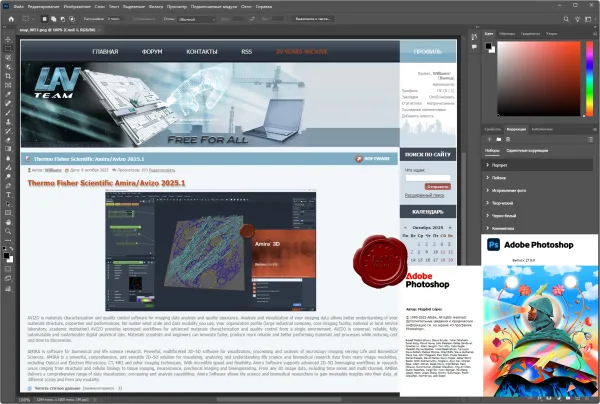The height and width of the screenshot is (404, 600).
Task: Activate the Brush tool
Action: click(8, 112)
